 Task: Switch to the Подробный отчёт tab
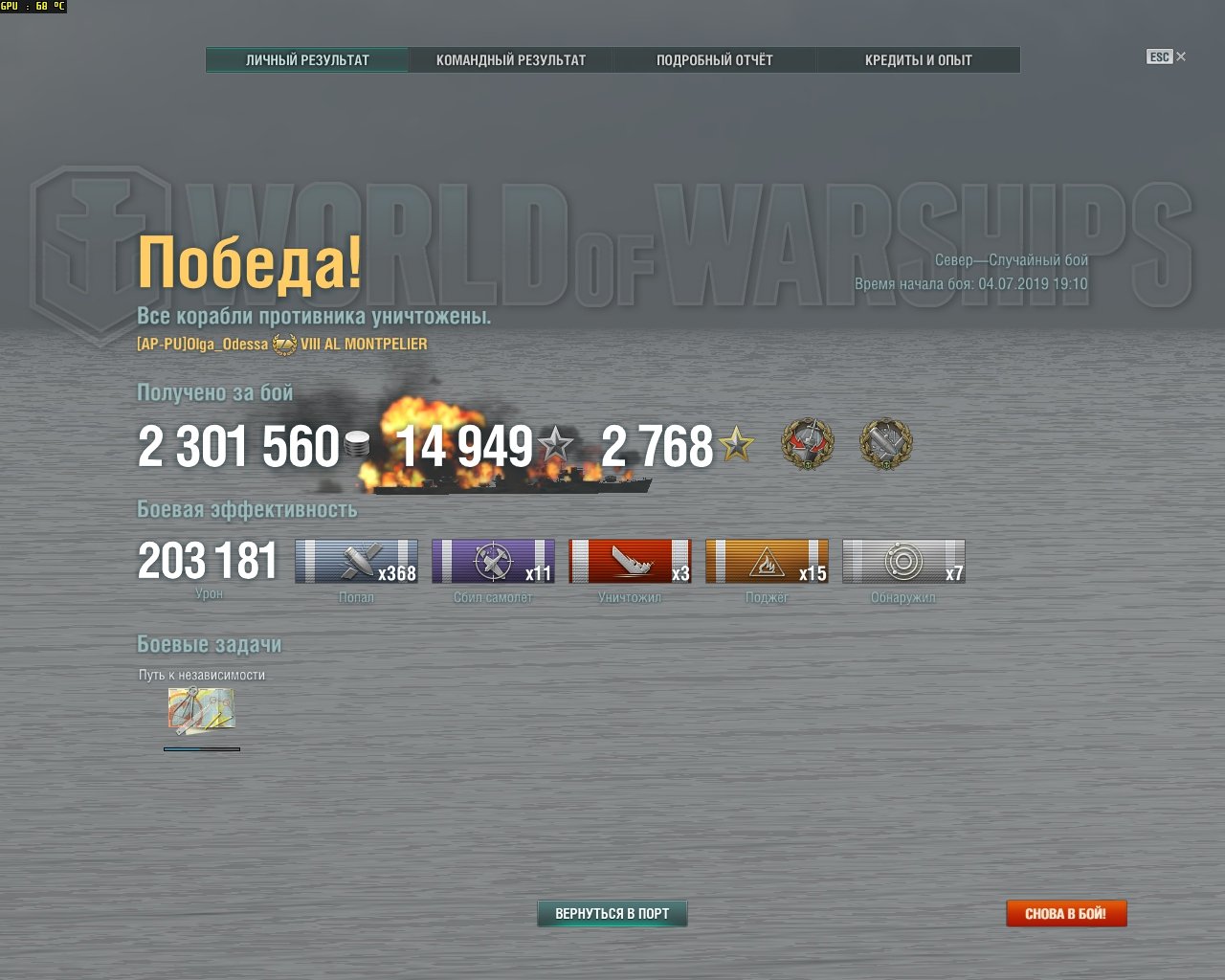(715, 59)
